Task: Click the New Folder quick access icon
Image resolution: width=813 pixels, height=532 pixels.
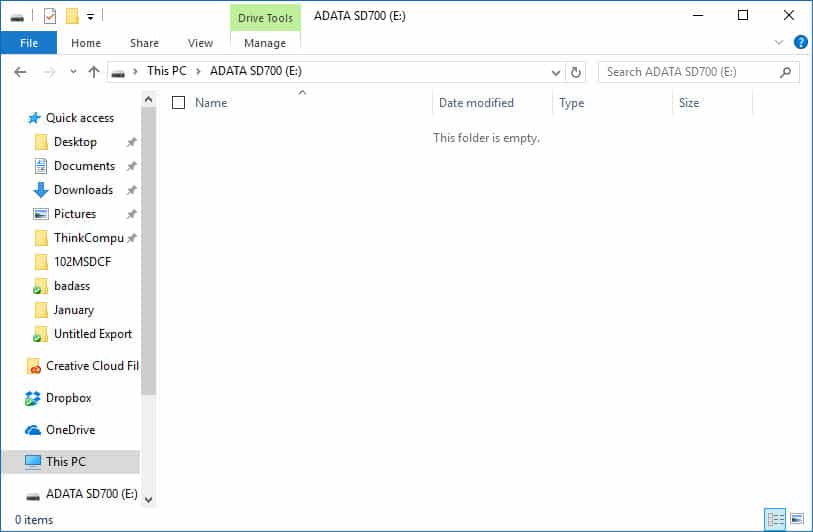Action: [72, 17]
